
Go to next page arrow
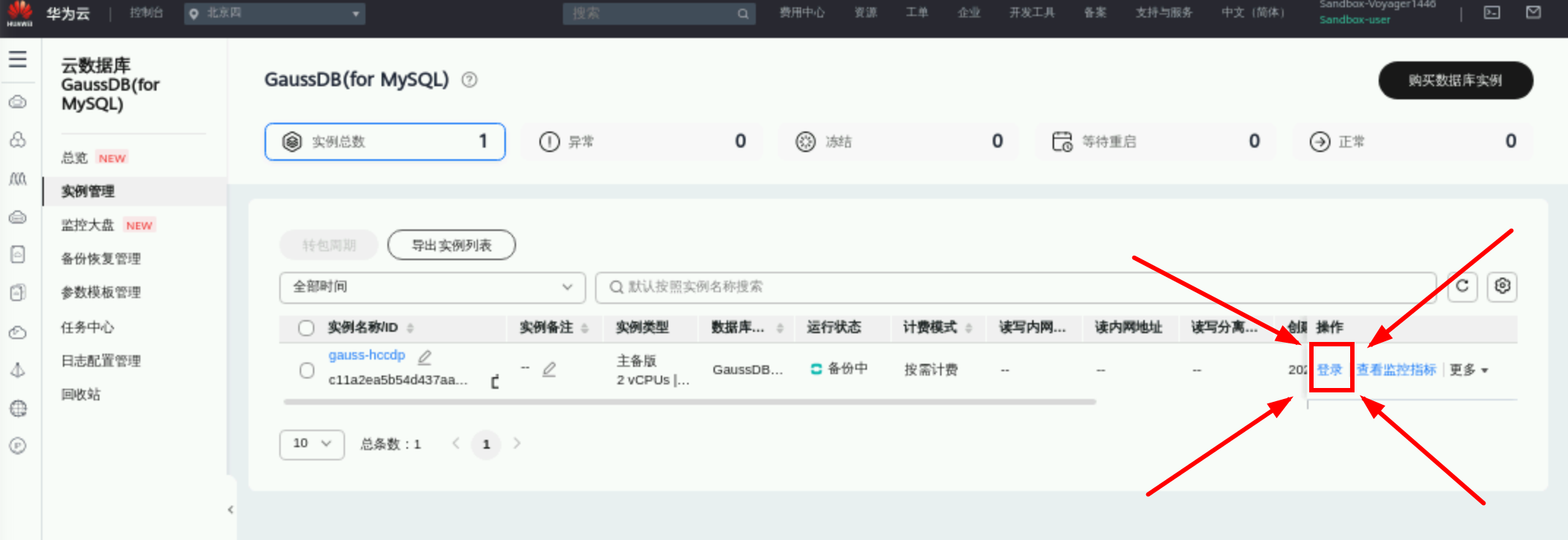[x=517, y=444]
